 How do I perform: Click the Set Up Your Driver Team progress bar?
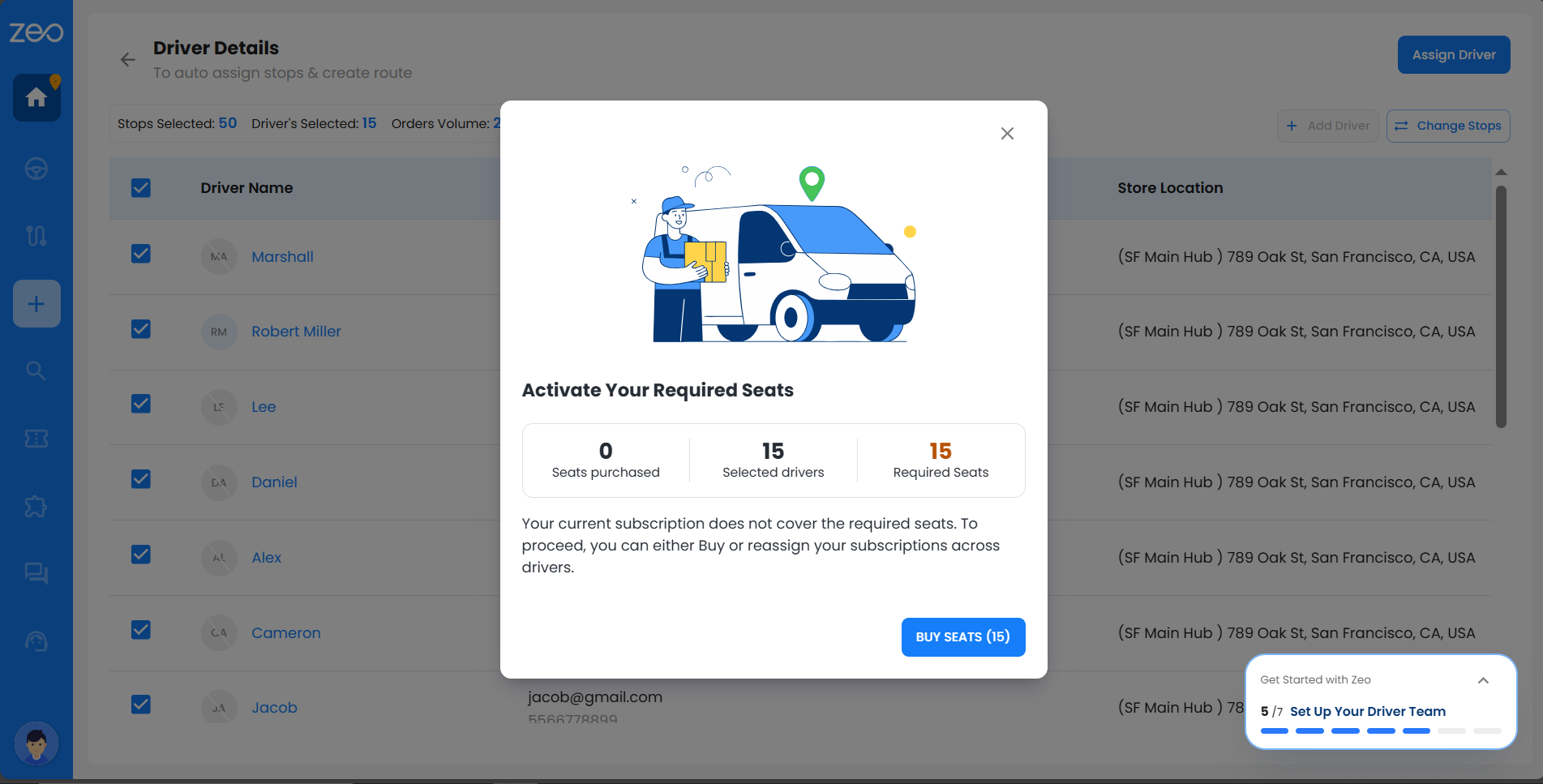click(x=1380, y=730)
